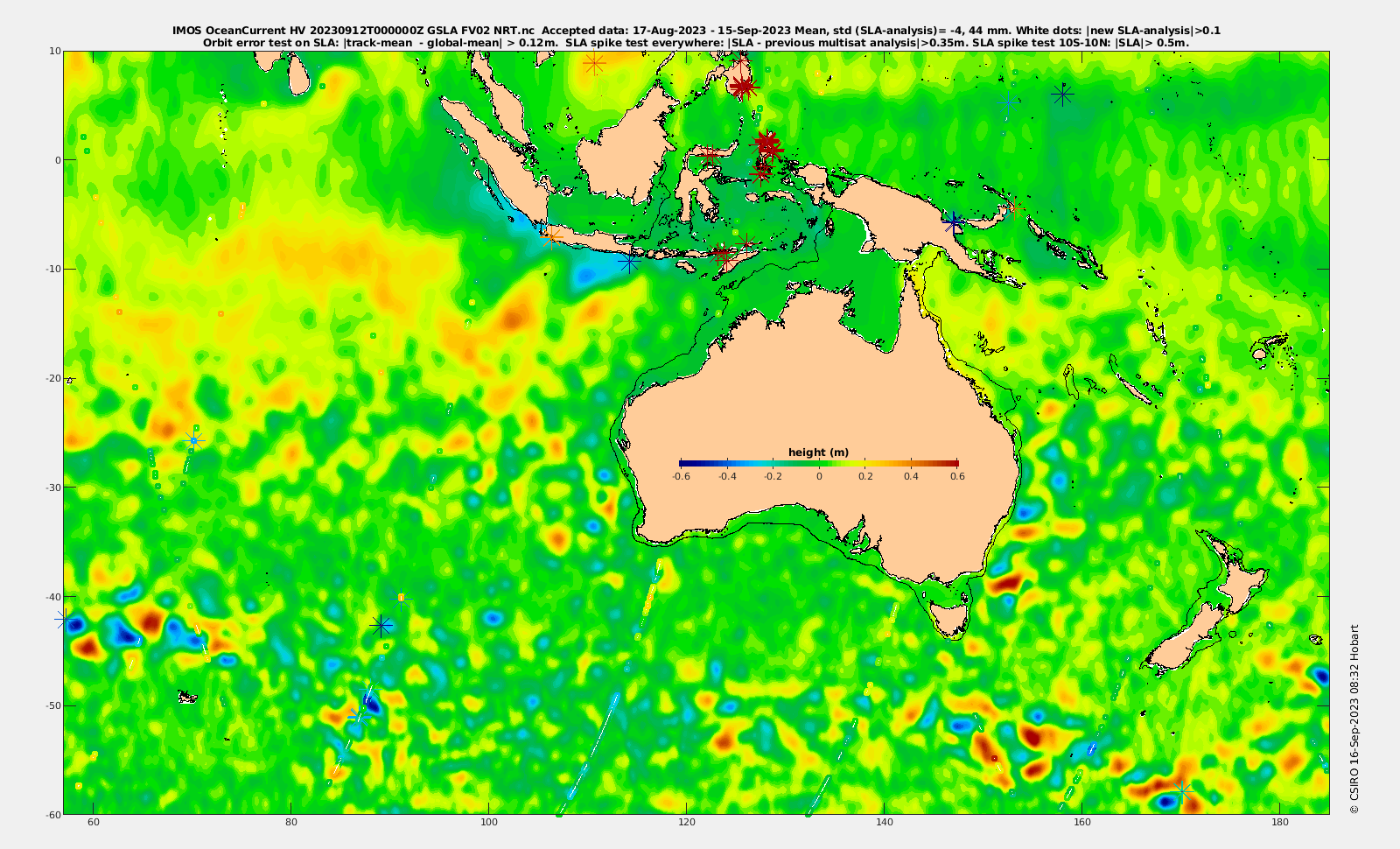Click longitude tick label 80
The height and width of the screenshot is (849, 1400).
click(291, 822)
